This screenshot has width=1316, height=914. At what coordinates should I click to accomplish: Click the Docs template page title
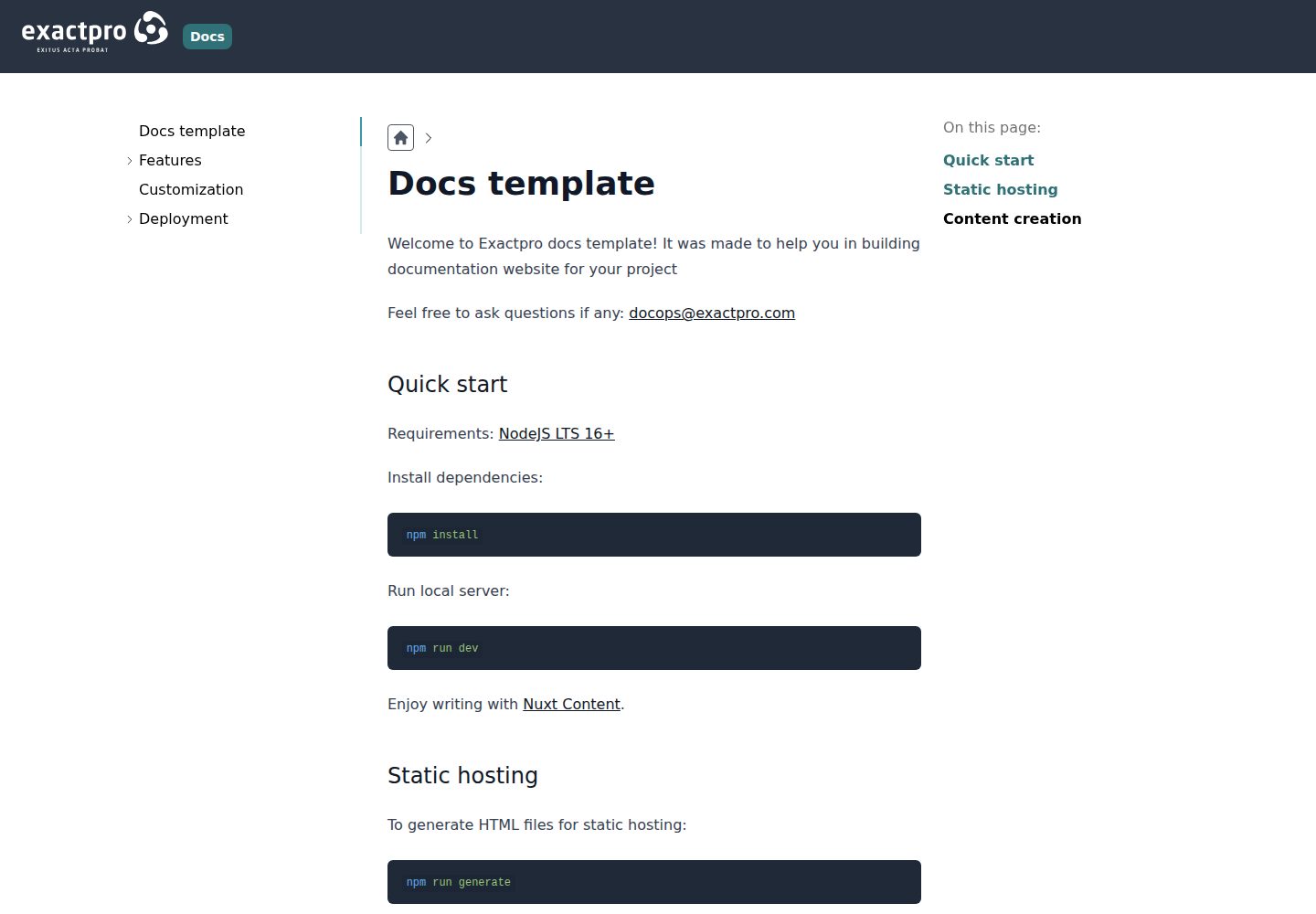pos(521,183)
